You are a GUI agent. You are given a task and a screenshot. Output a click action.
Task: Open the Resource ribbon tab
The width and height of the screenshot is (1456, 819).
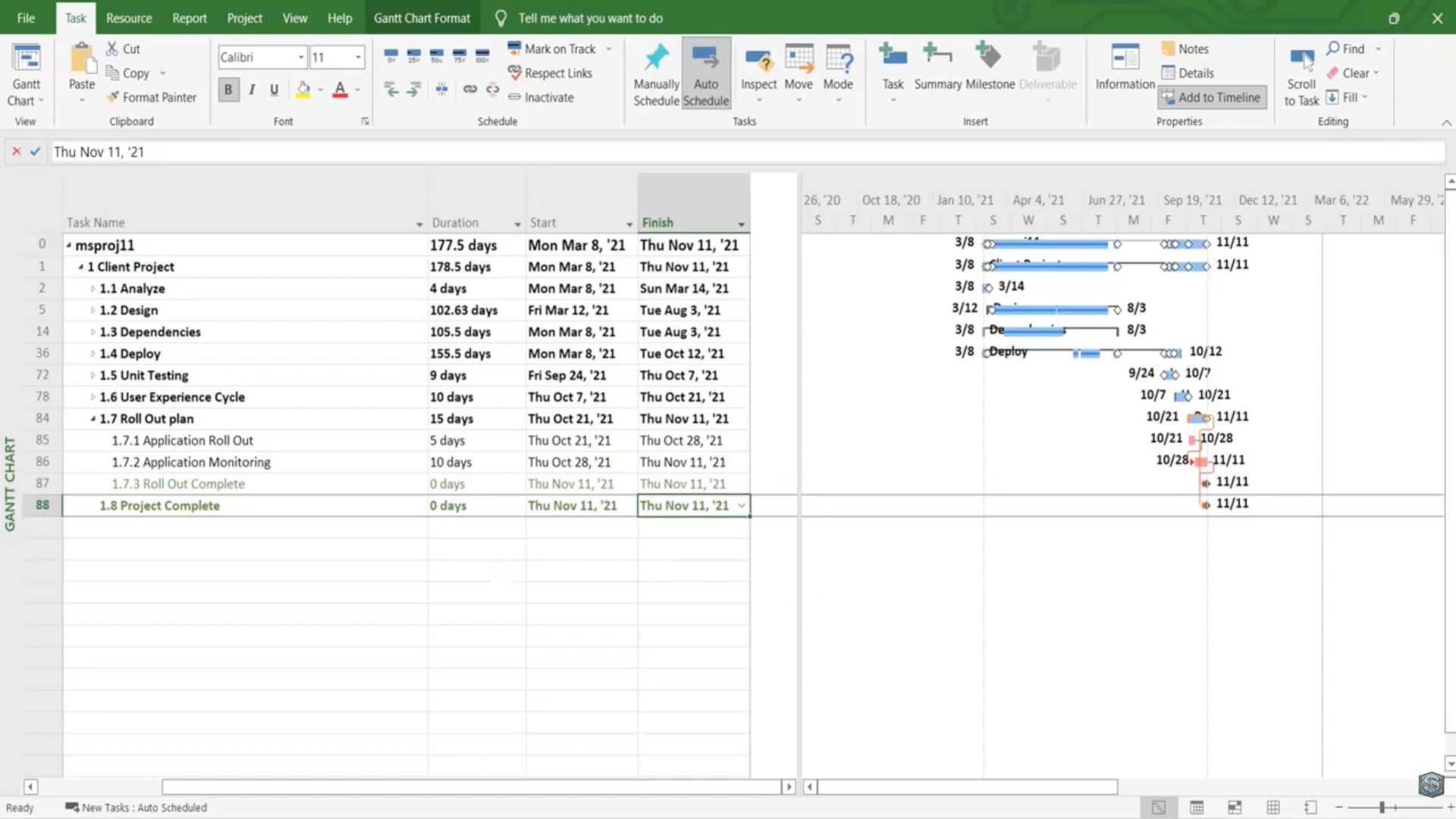(128, 18)
